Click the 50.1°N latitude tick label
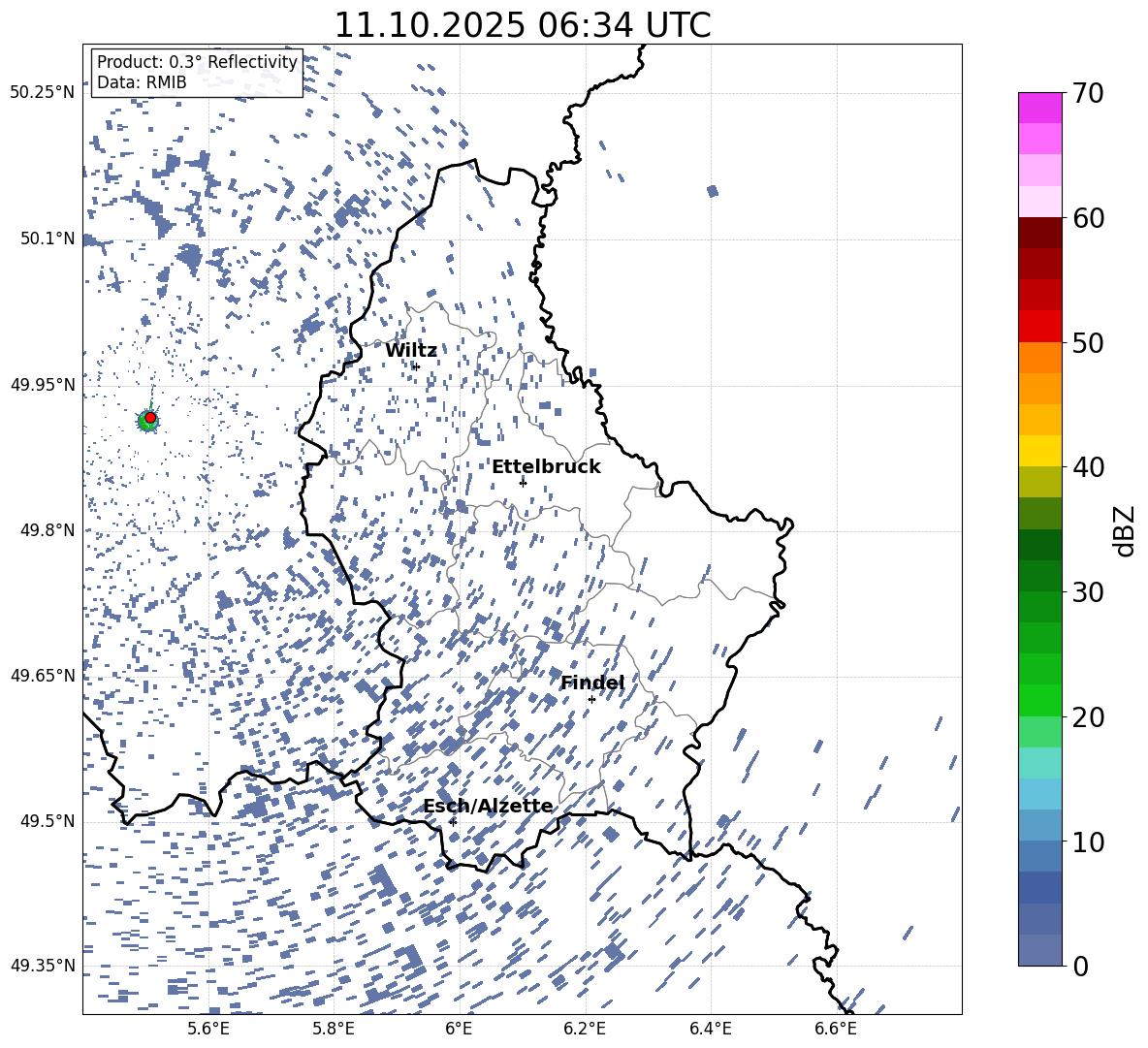 click(x=48, y=239)
